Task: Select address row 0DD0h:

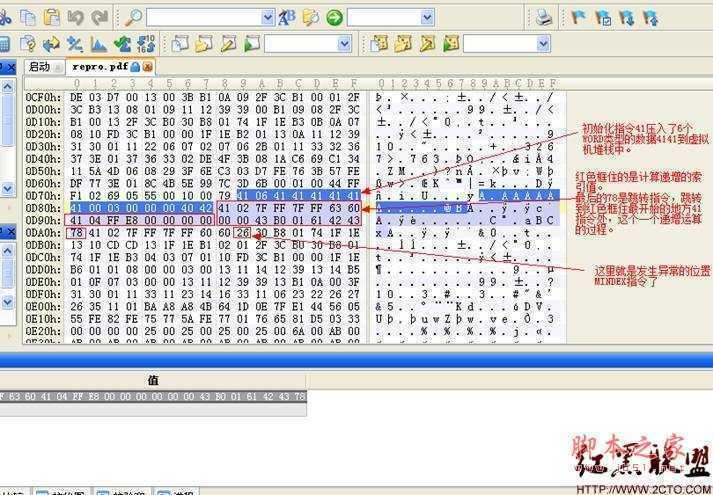Action: [x=43, y=270]
